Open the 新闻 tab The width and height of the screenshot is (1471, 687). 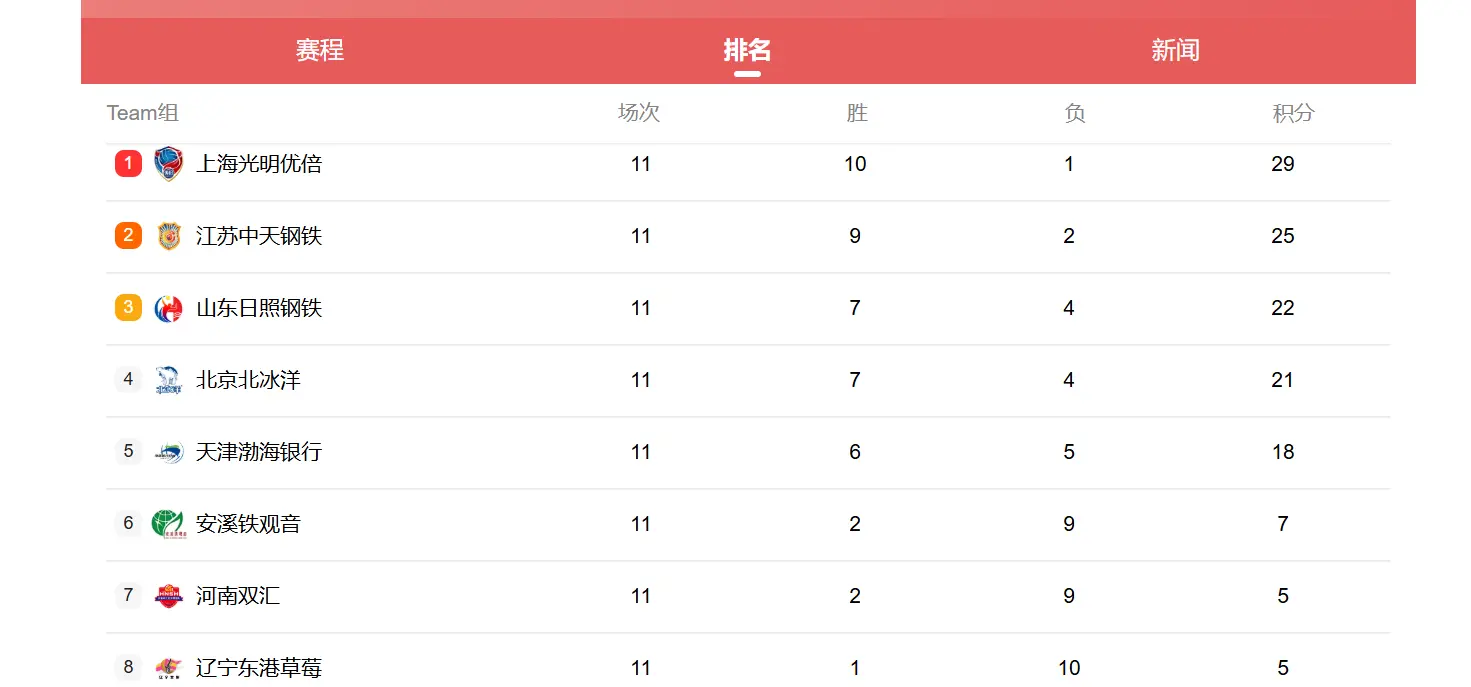1175,50
